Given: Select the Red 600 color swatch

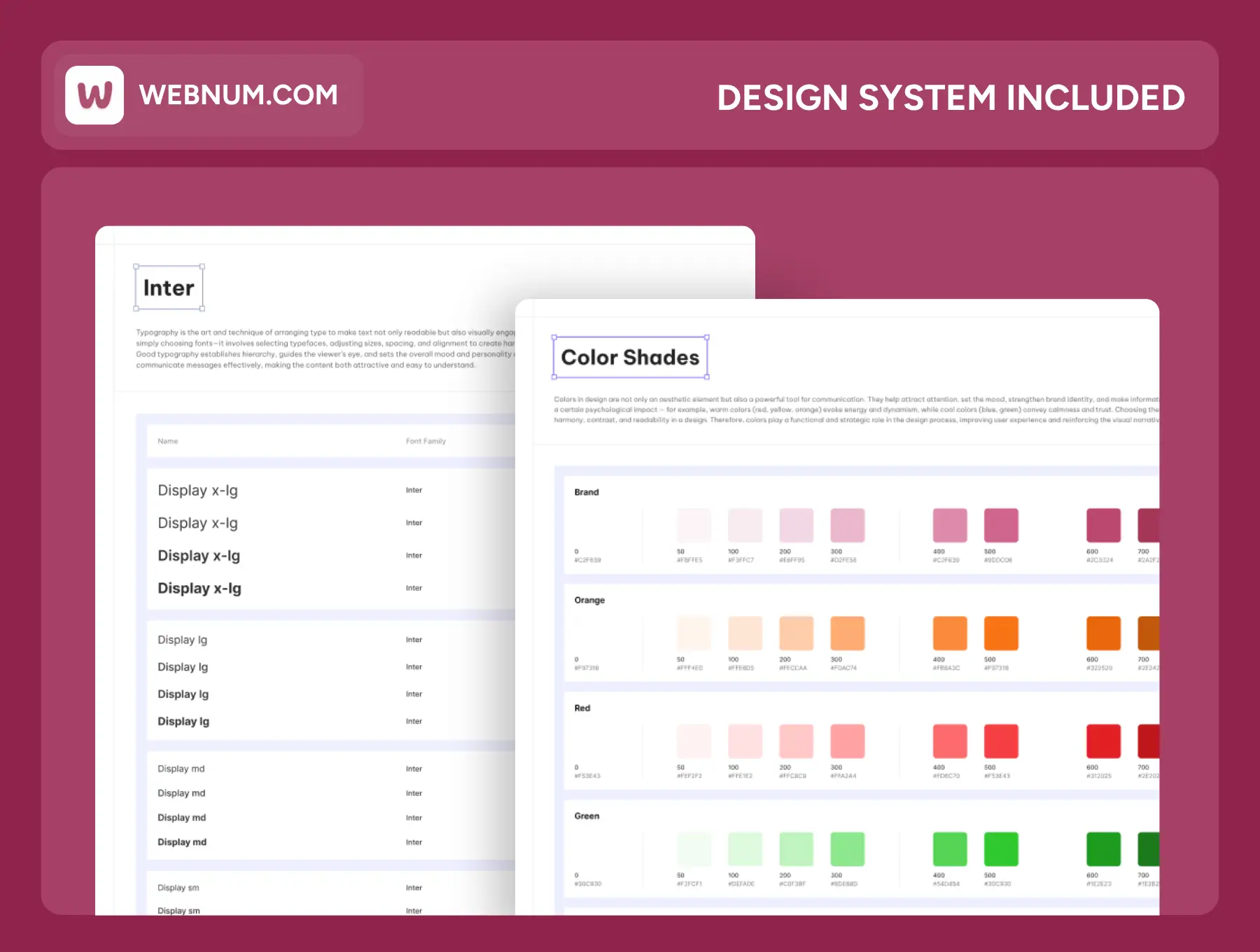Looking at the screenshot, I should click(1103, 741).
